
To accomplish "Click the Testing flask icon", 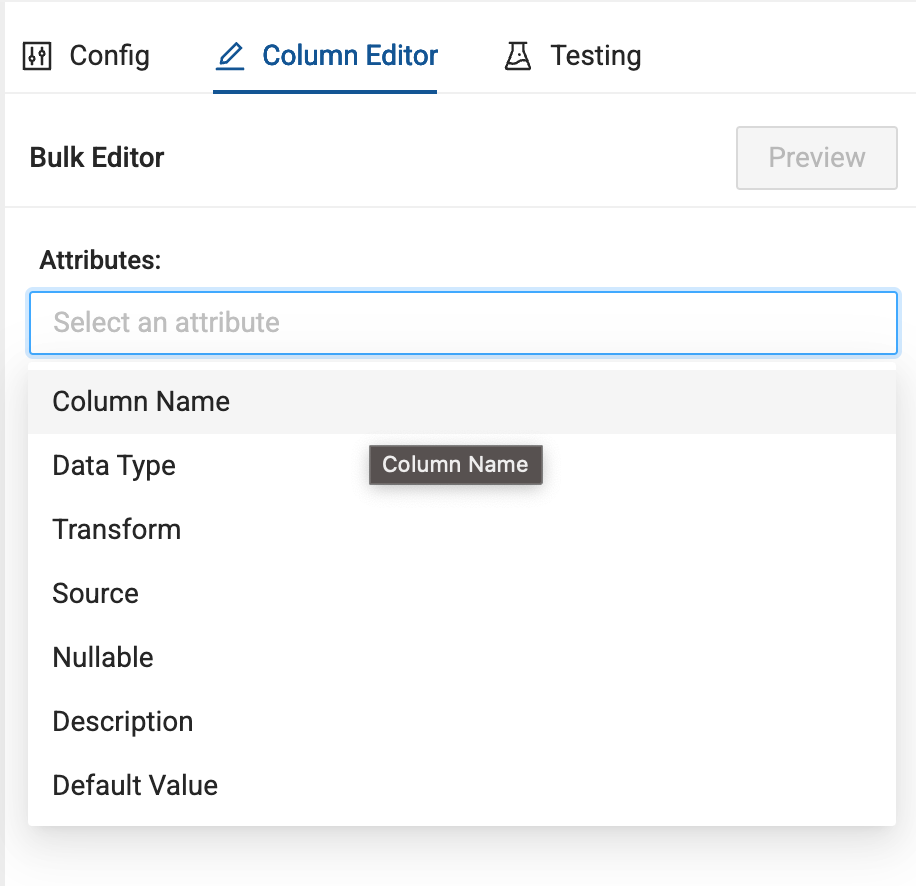I will (x=518, y=56).
